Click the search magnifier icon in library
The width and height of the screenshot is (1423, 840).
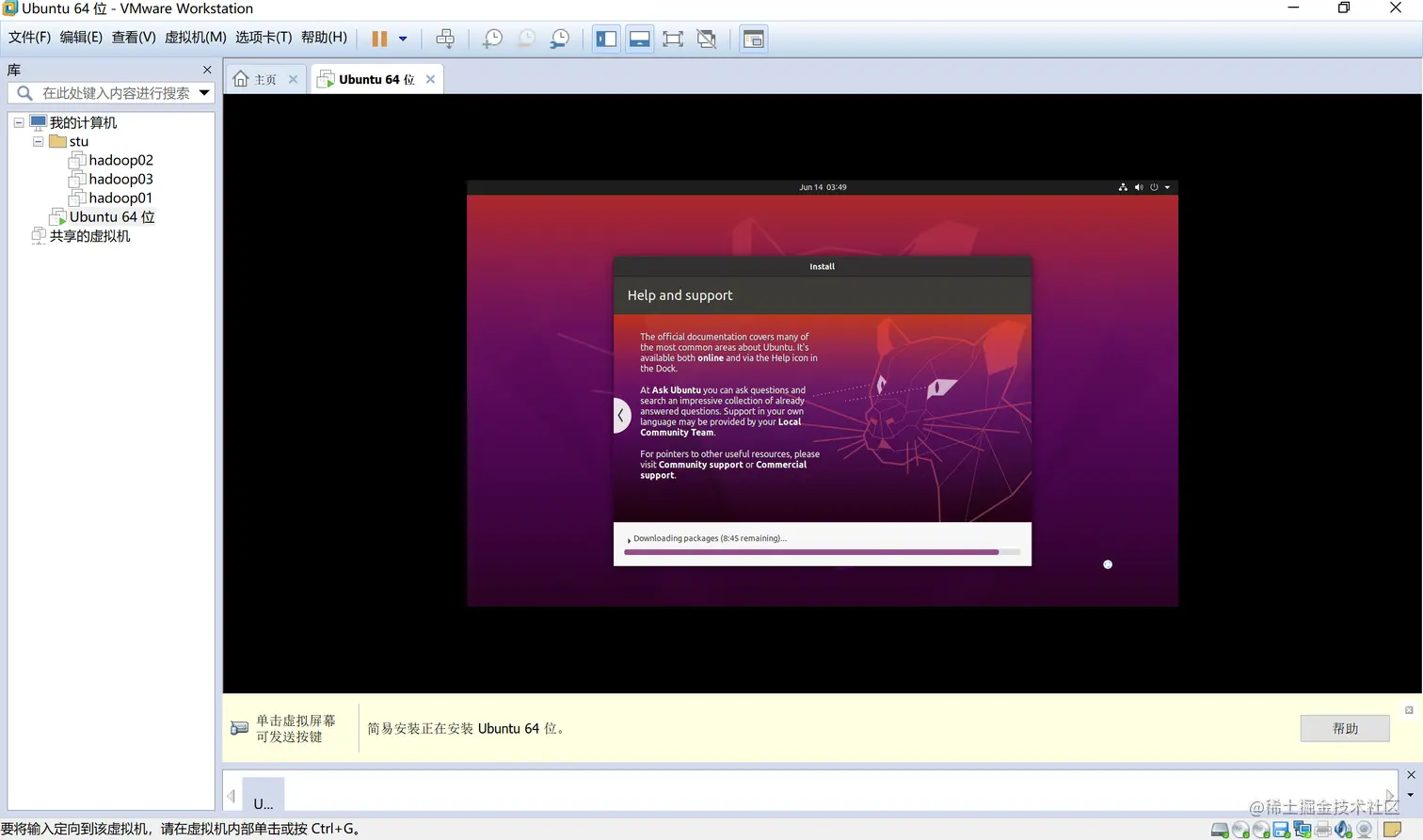point(24,93)
